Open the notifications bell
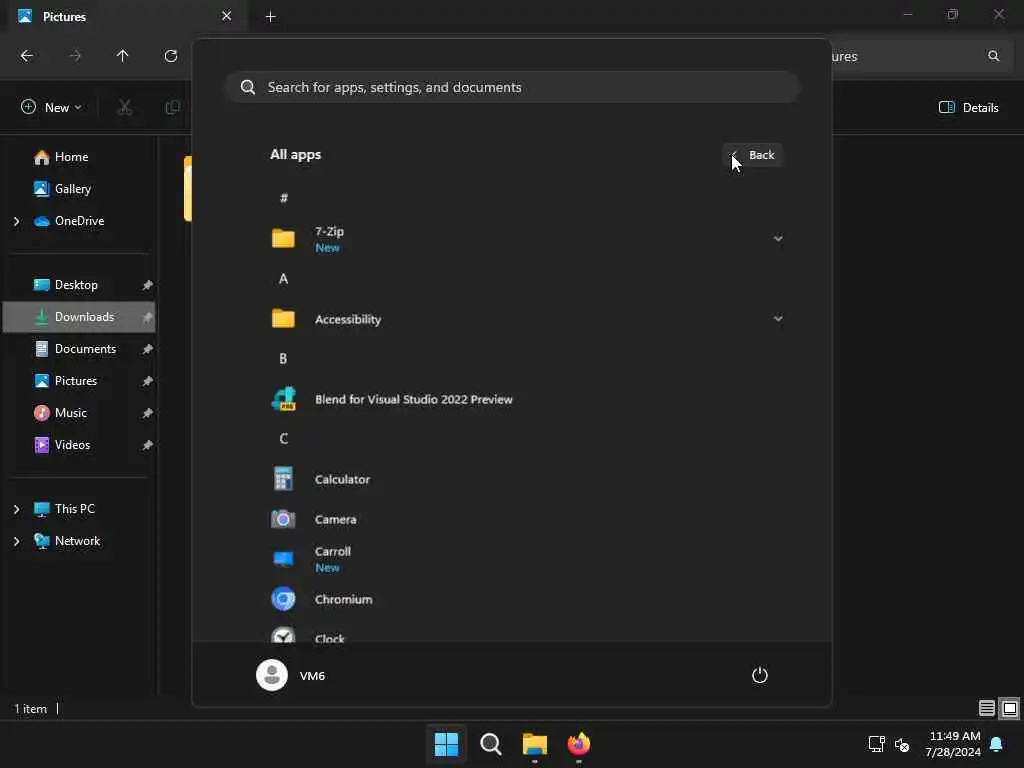1024x768 pixels. pos(997,744)
